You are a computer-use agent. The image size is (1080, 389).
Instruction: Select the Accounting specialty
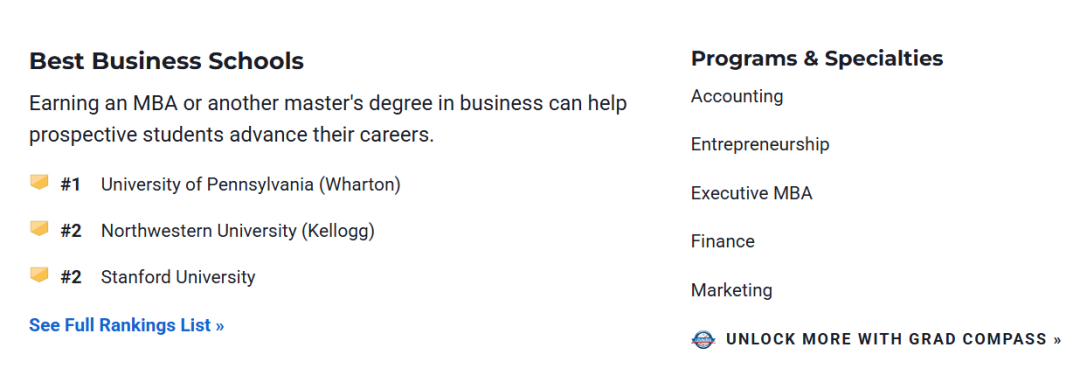pos(737,96)
